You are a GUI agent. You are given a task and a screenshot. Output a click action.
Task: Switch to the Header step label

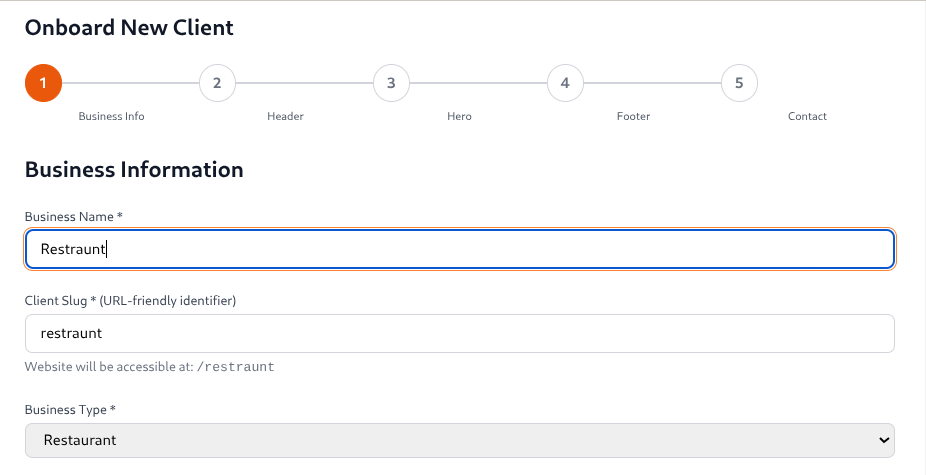(285, 116)
